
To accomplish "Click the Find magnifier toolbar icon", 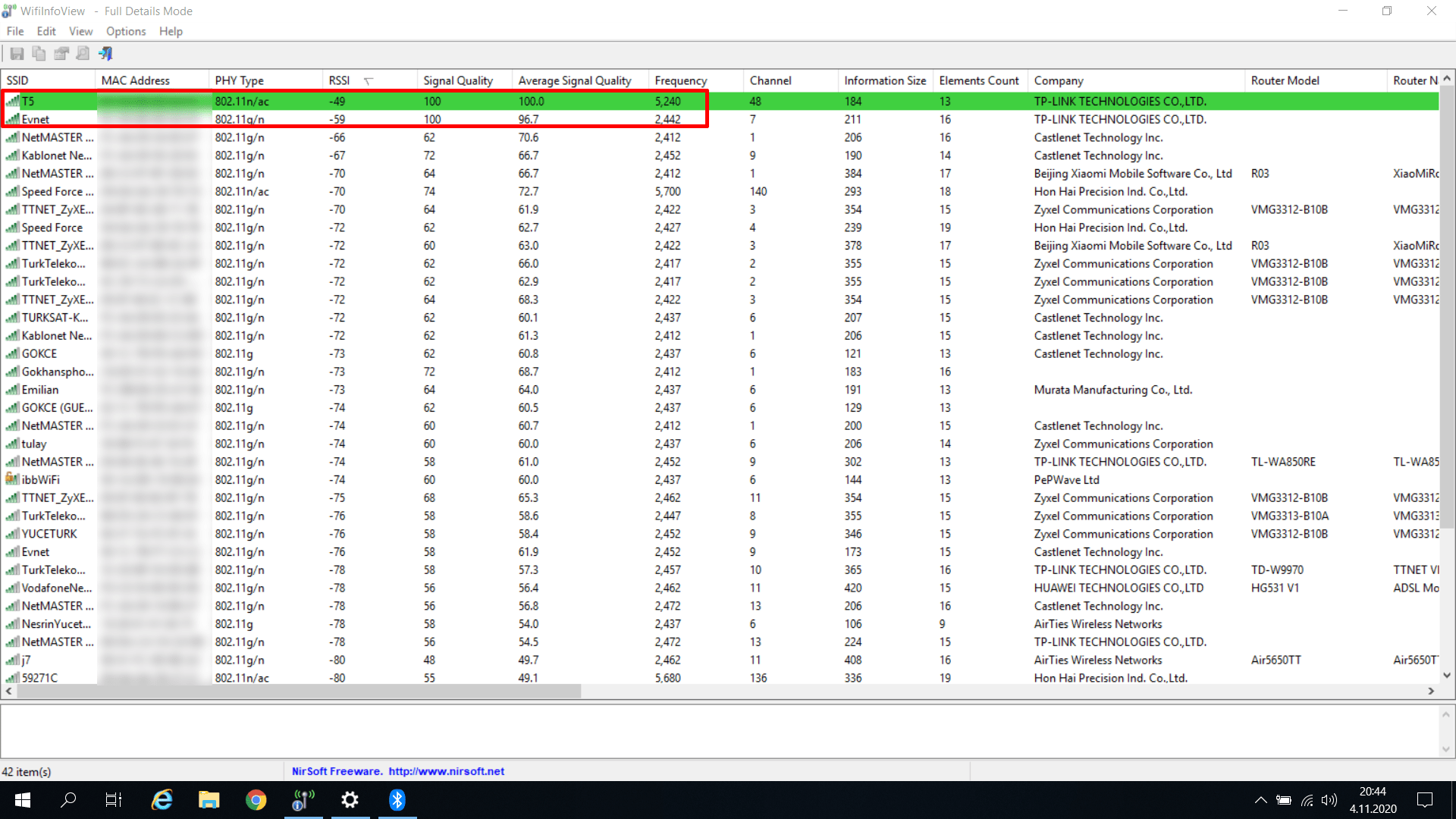I will (83, 53).
